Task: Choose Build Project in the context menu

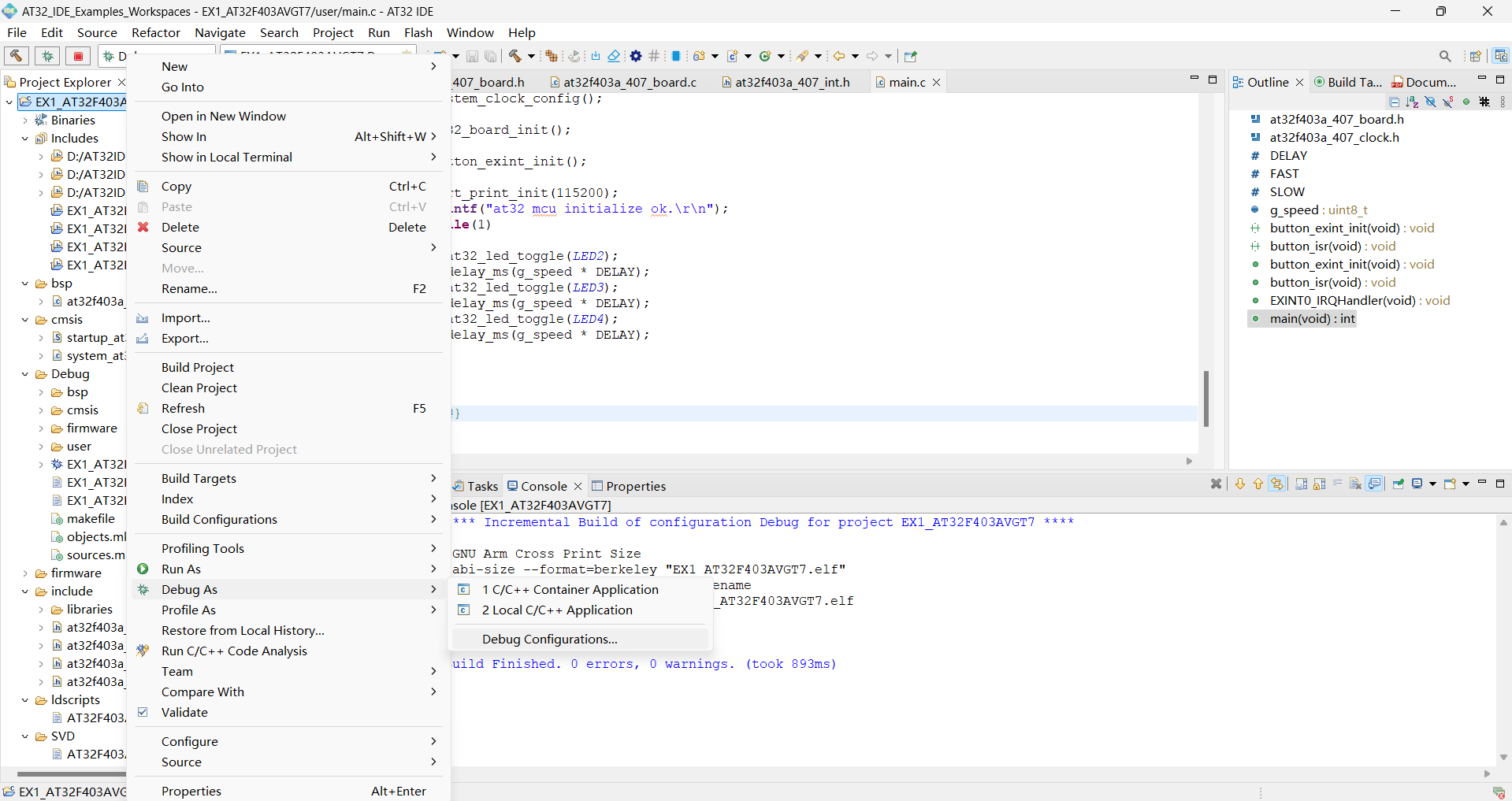Action: coord(288,367)
